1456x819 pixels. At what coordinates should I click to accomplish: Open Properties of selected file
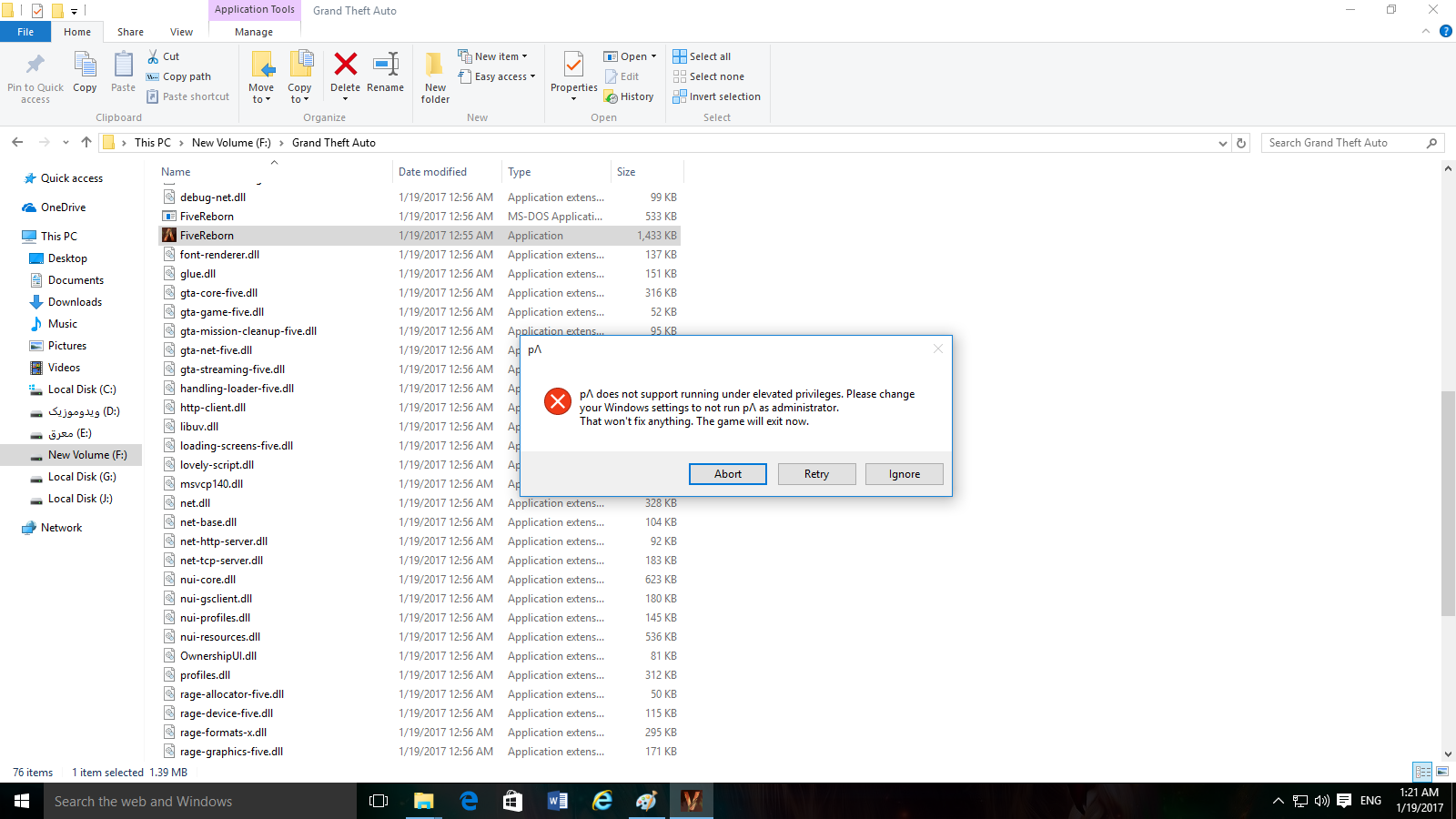573,77
